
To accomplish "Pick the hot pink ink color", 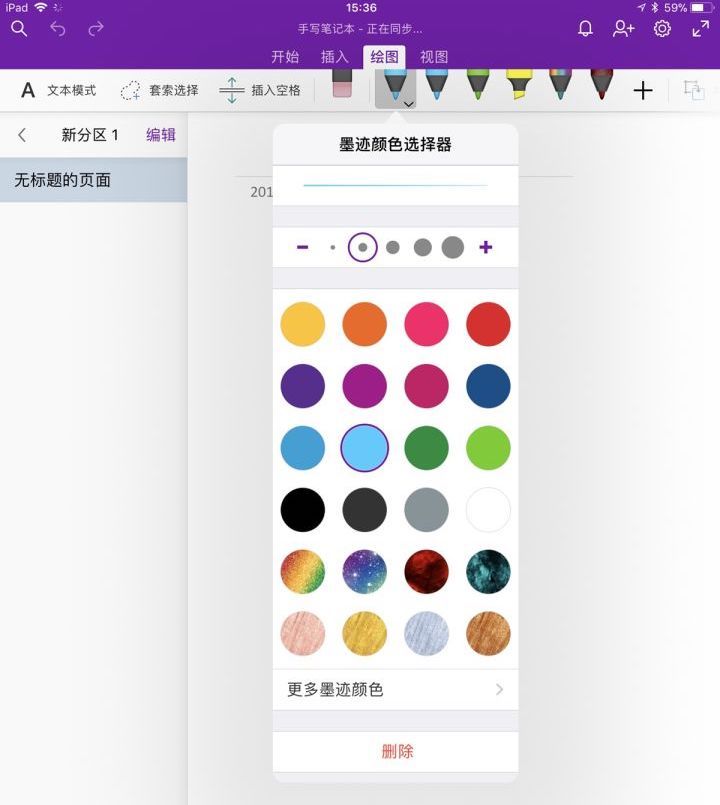I will click(426, 324).
